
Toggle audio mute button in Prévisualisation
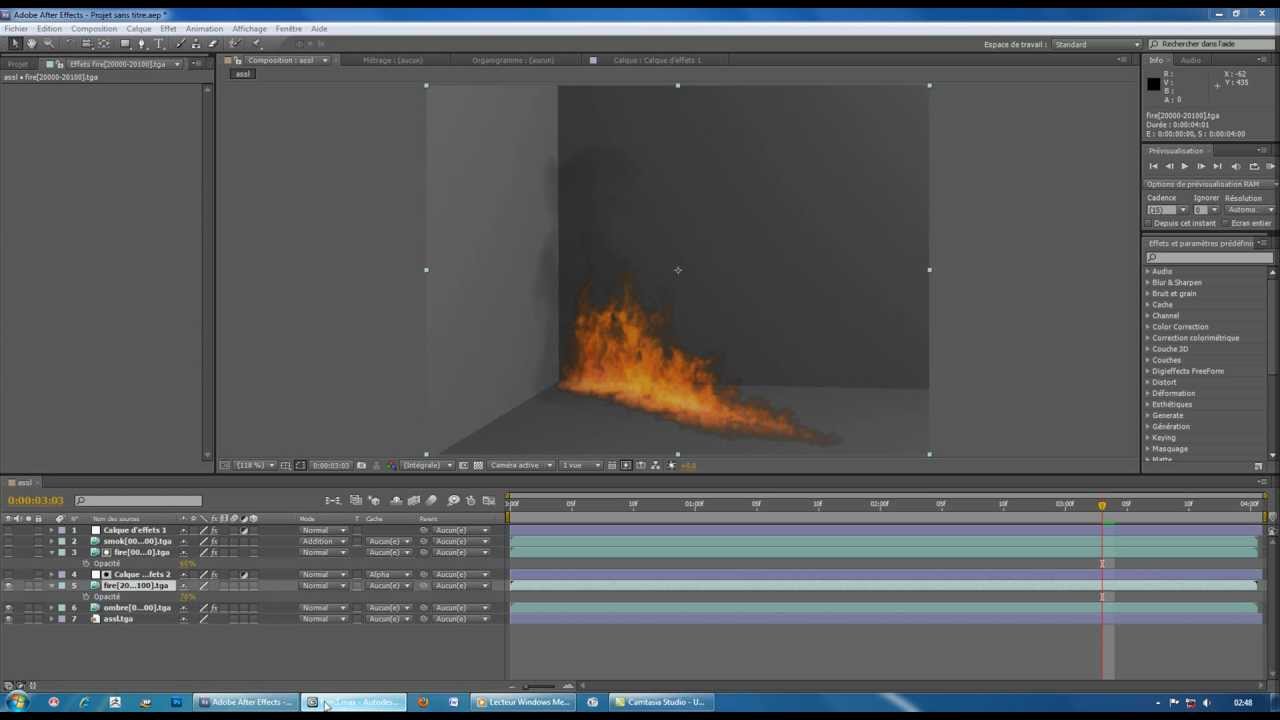(x=1236, y=166)
